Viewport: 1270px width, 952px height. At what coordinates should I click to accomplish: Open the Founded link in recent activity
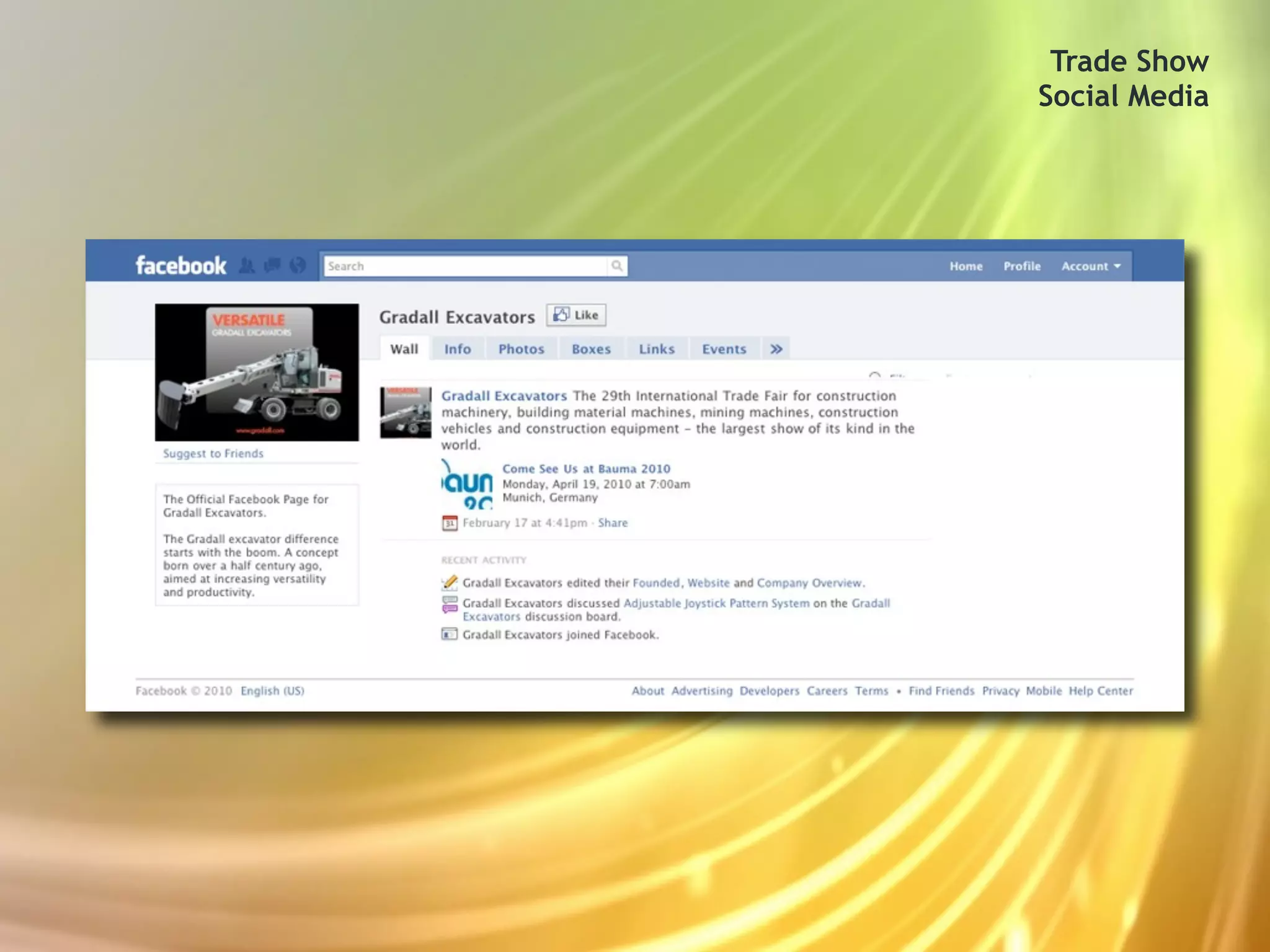pos(656,583)
